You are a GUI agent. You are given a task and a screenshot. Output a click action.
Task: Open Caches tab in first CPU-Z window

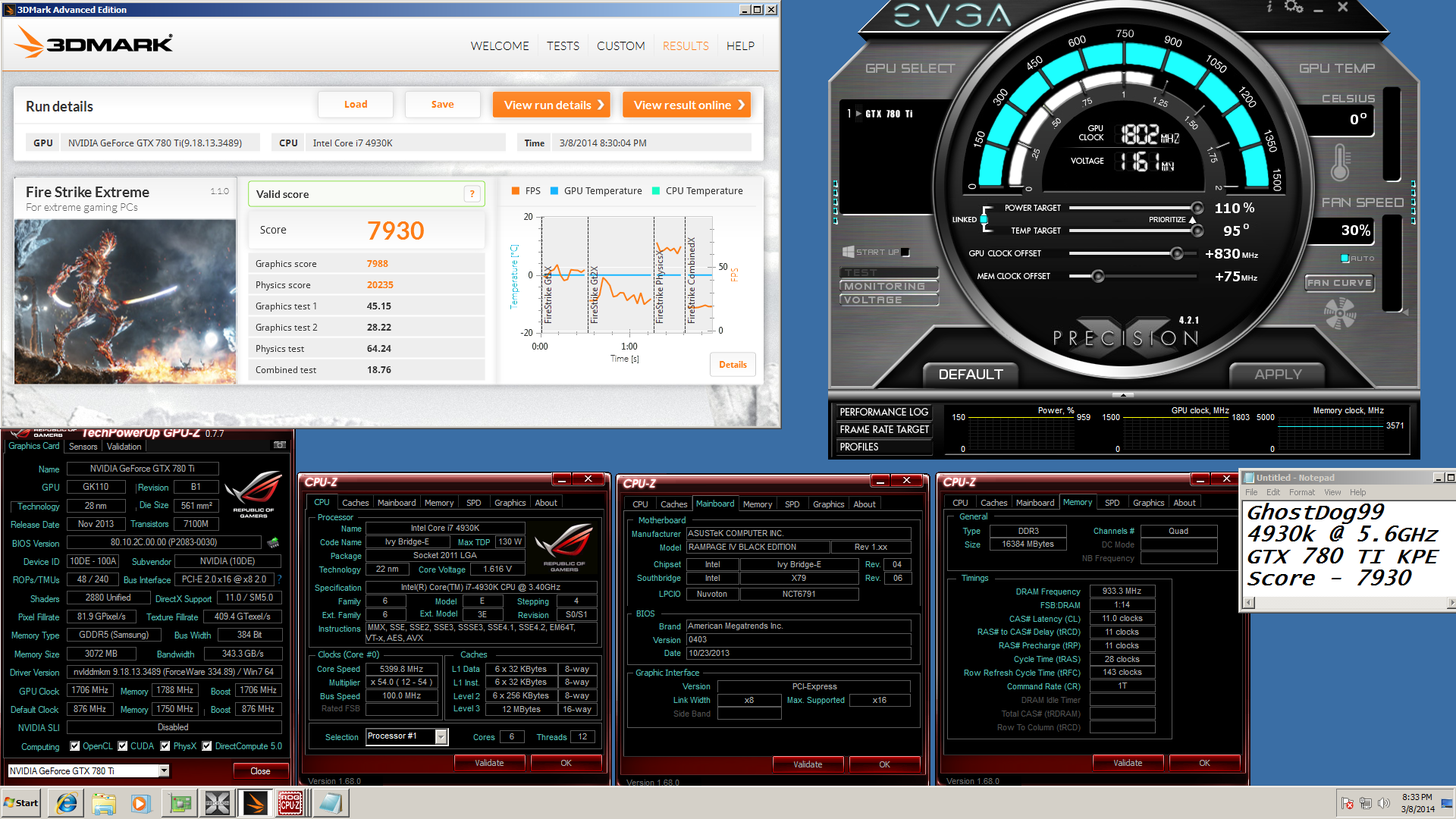pos(355,503)
